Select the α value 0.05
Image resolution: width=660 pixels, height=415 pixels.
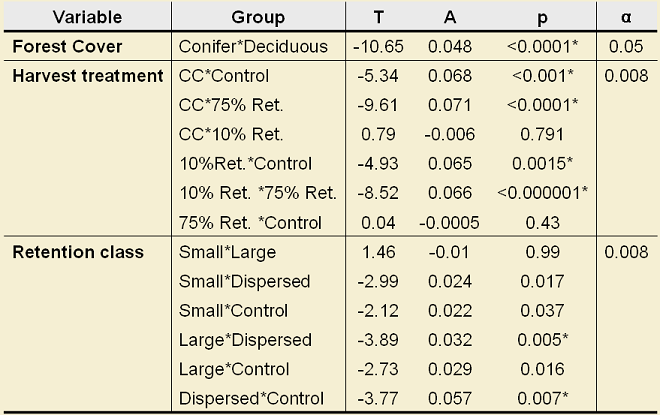click(625, 47)
